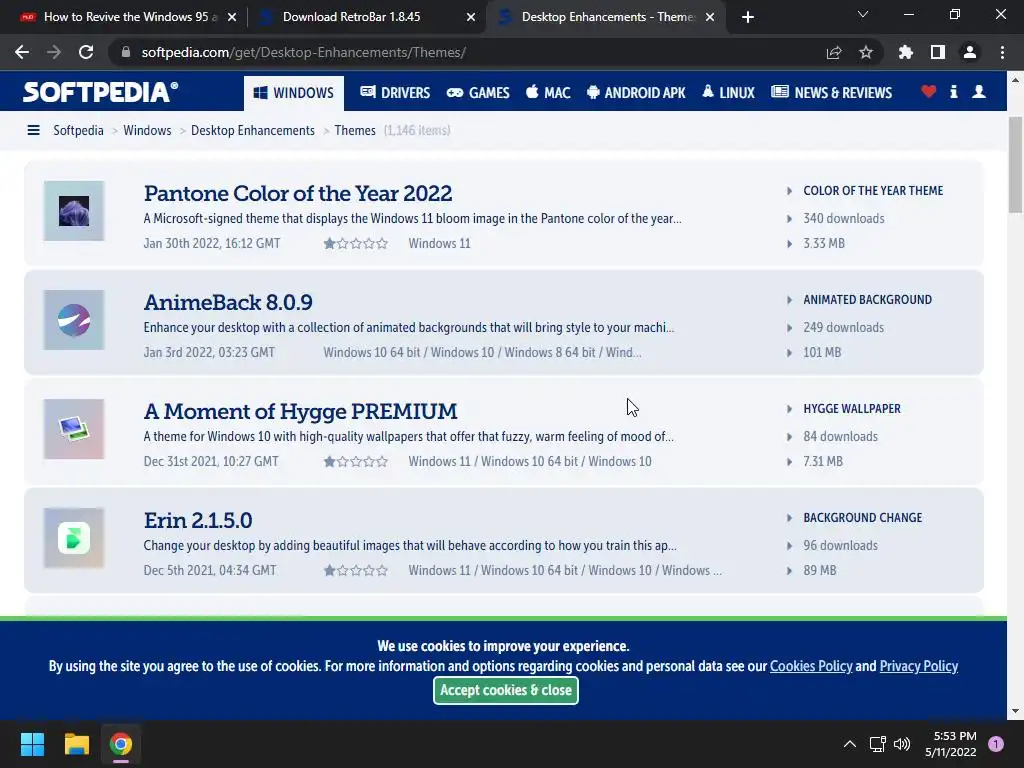Open the Privacy Policy link
The height and width of the screenshot is (768, 1024).
point(919,666)
